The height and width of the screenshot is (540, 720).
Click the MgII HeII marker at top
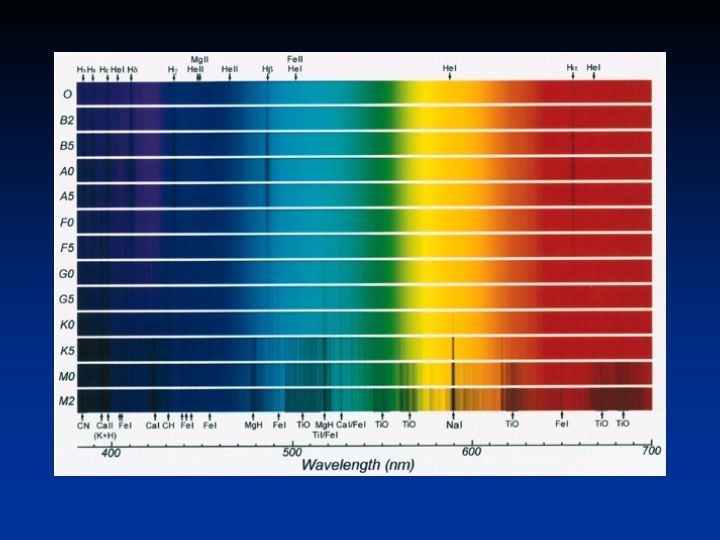coord(198,69)
